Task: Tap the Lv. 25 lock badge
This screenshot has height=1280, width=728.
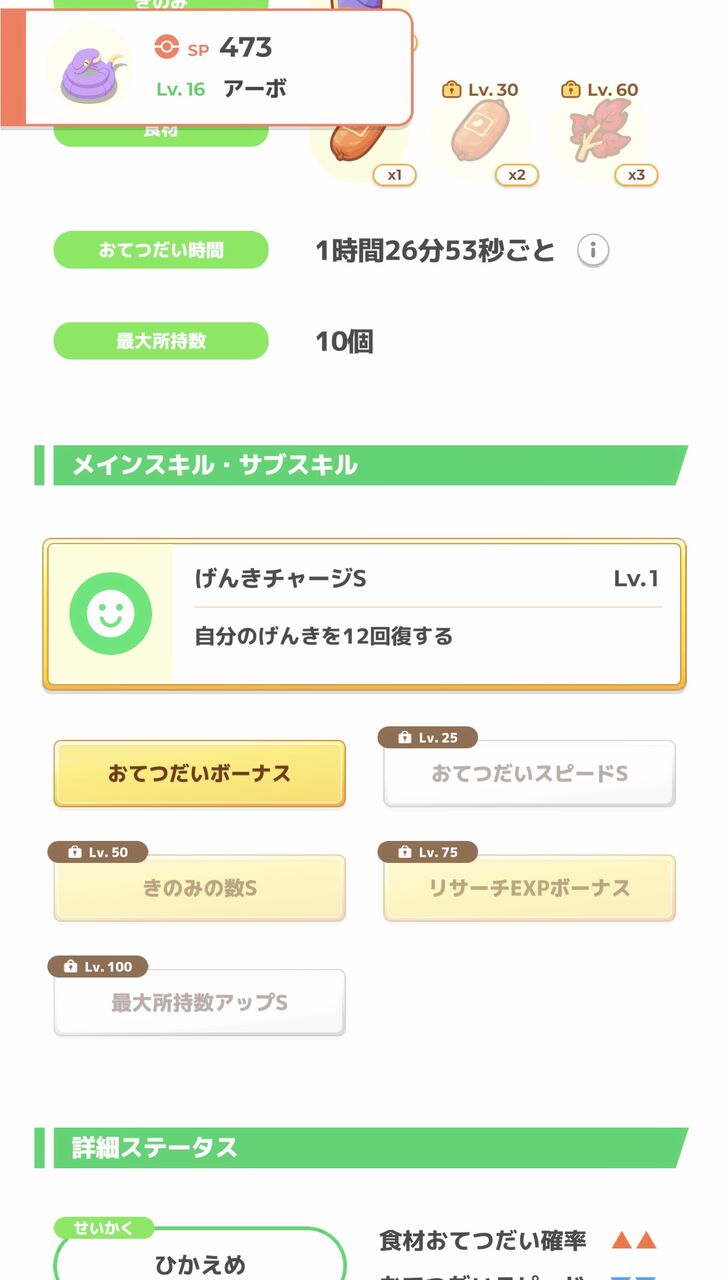Action: (427, 738)
